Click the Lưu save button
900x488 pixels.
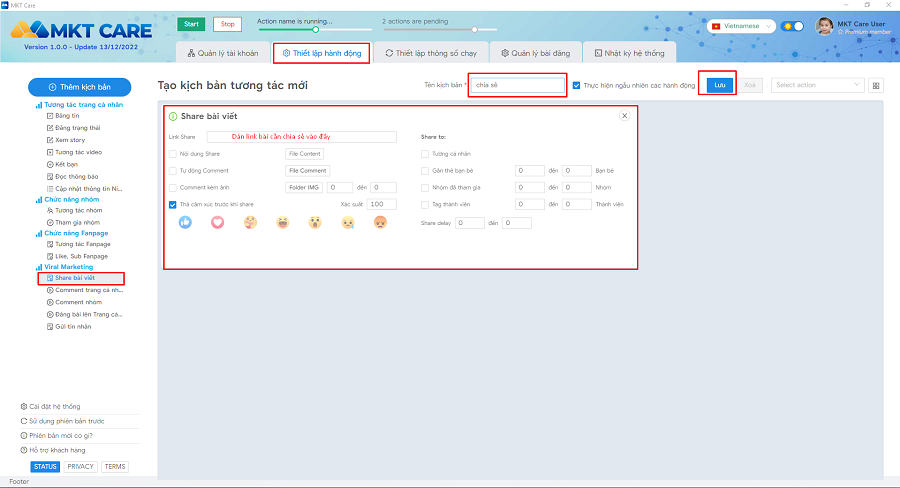[x=717, y=86]
